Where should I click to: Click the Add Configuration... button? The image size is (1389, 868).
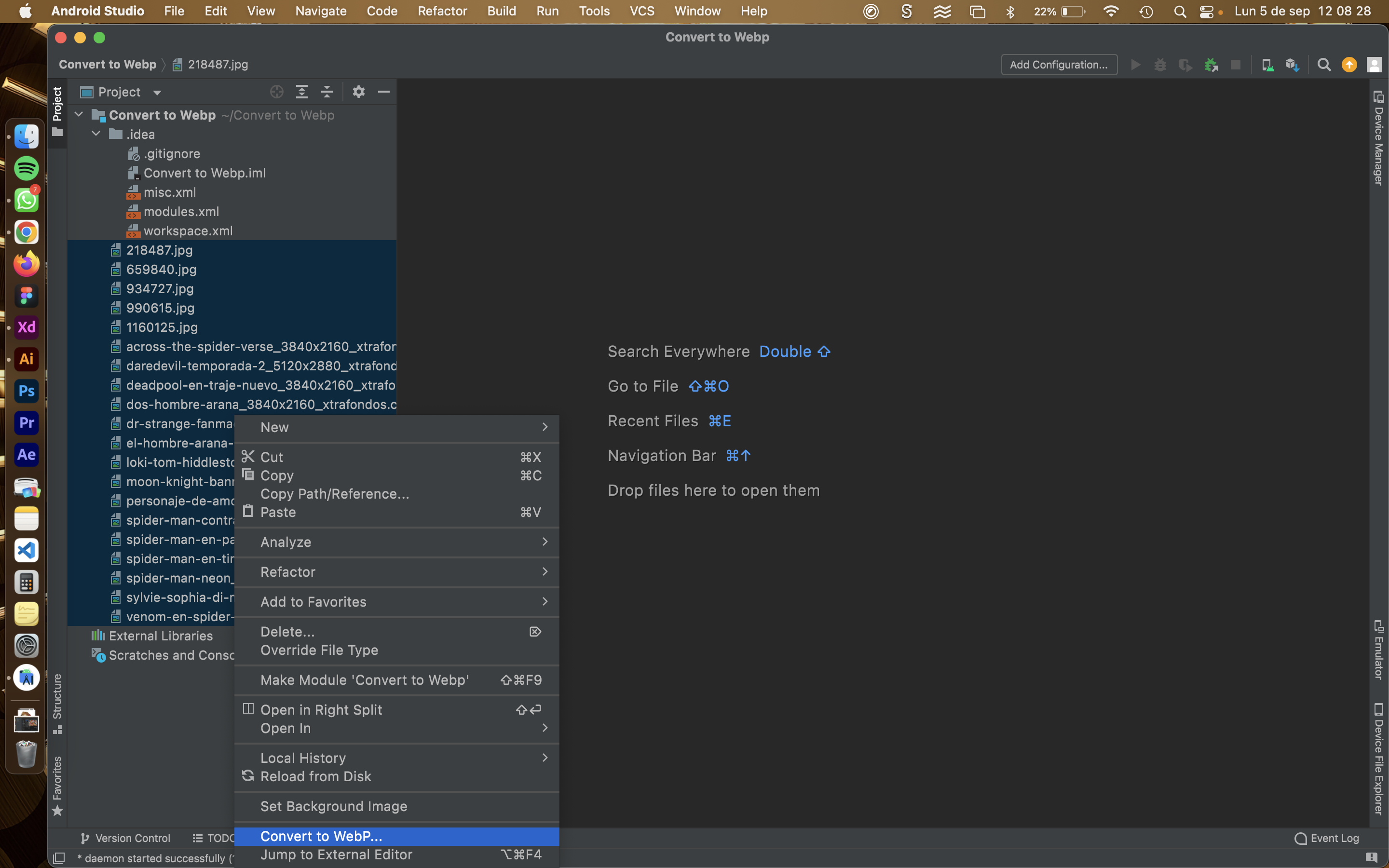1059,65
